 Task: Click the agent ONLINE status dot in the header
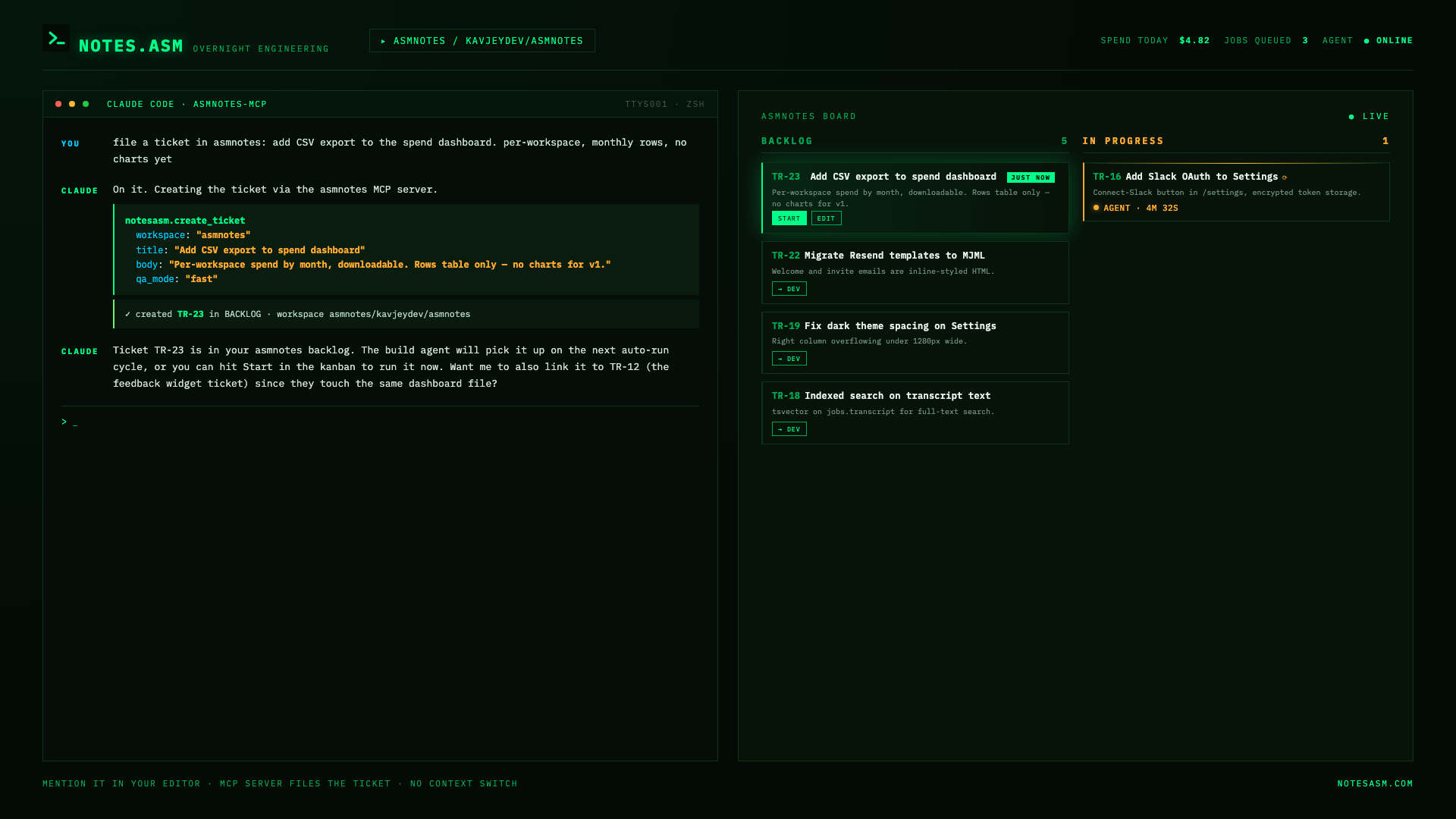coord(1367,41)
